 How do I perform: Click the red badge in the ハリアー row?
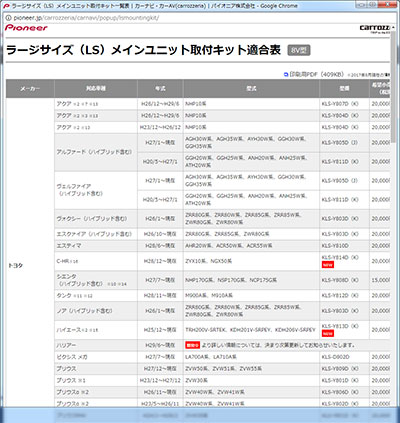(x=192, y=345)
